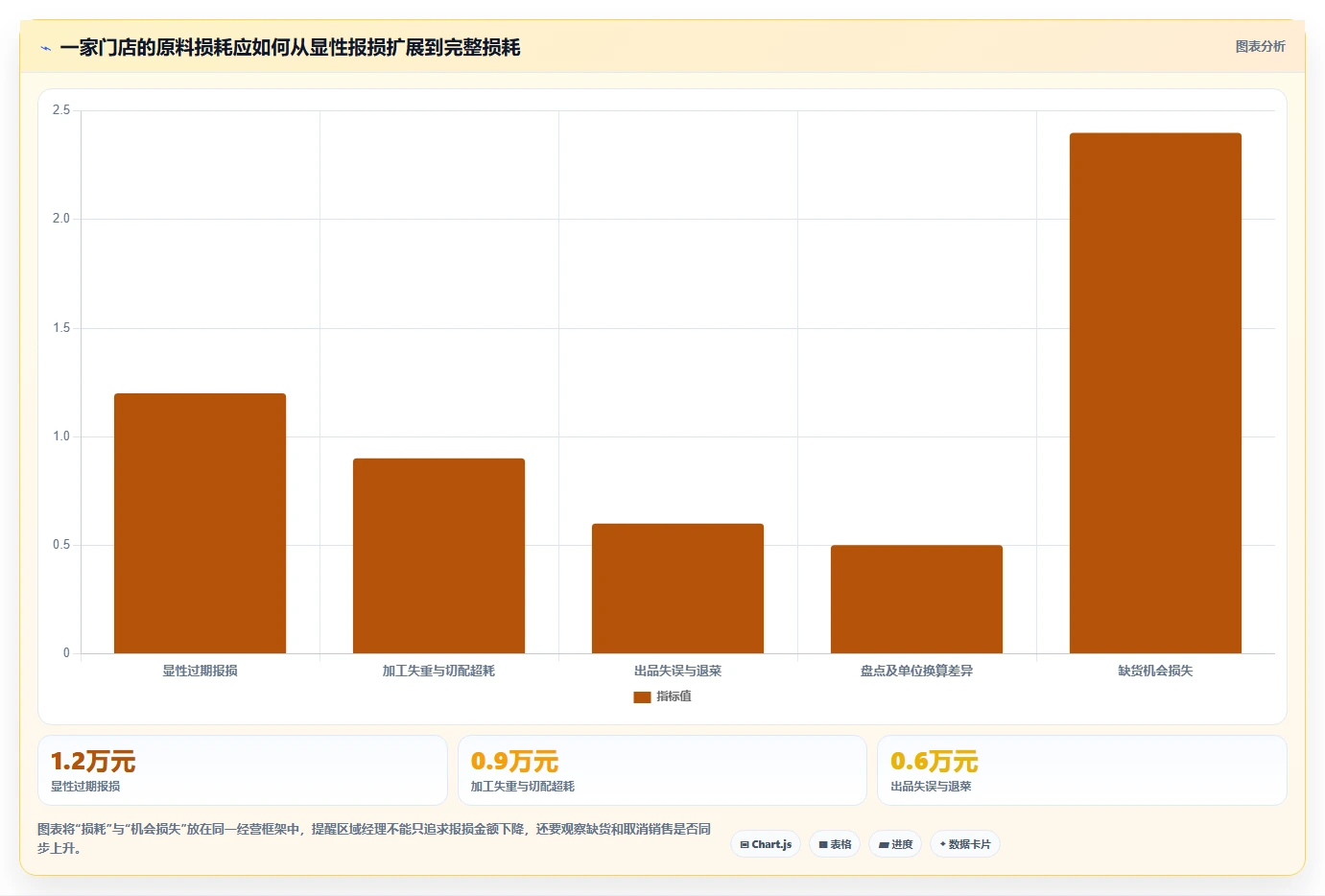Click the 加工失重与切配超耗 bar
Viewport: 1325px width, 896px height.
pos(438,556)
